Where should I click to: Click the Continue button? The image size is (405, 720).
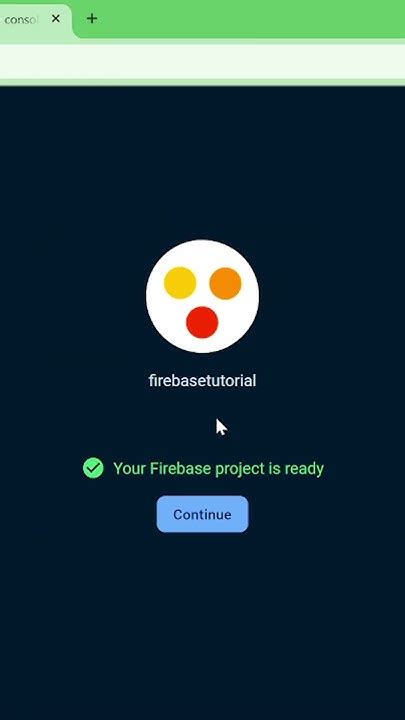click(202, 514)
